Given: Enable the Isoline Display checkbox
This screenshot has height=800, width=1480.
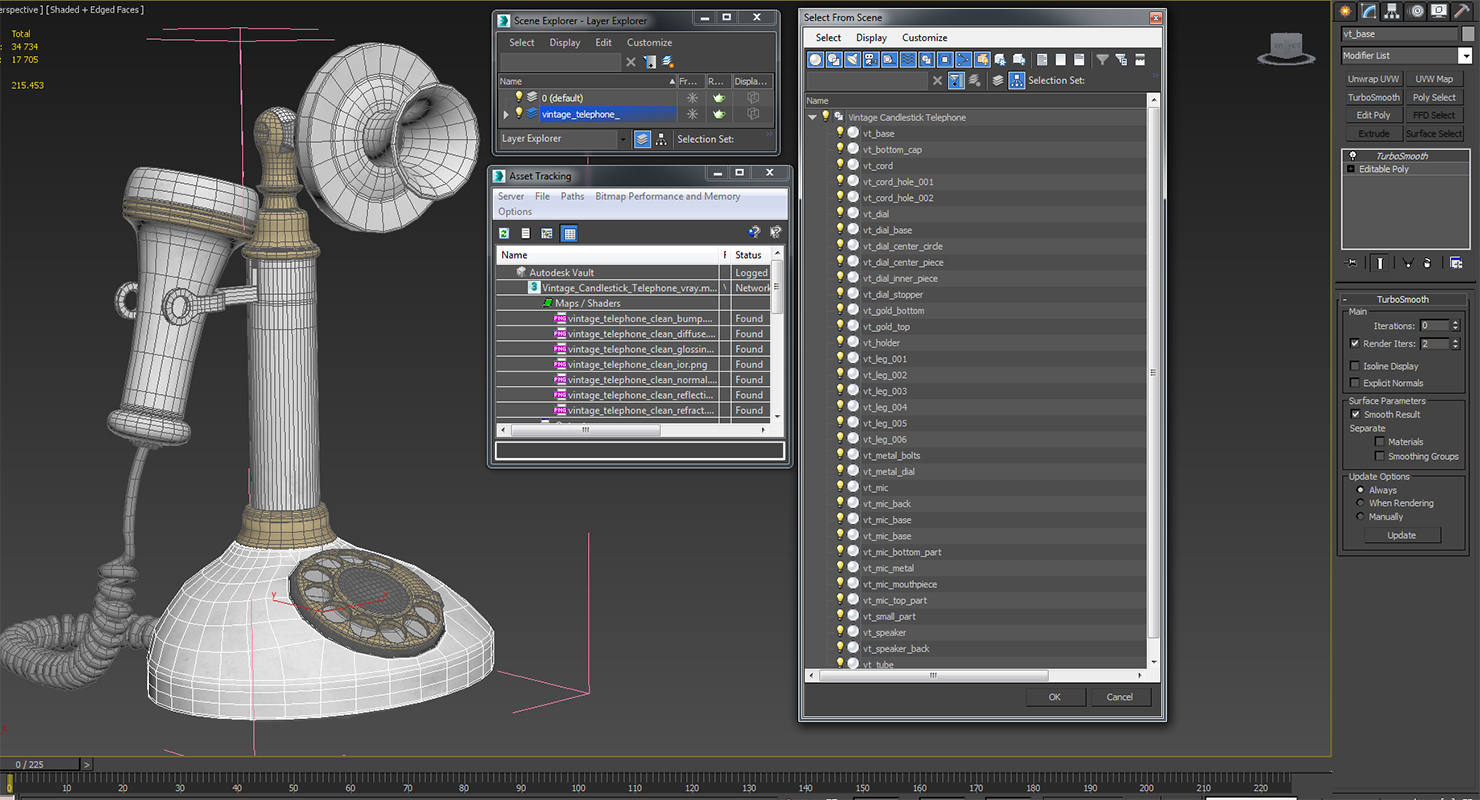Looking at the screenshot, I should point(1355,366).
